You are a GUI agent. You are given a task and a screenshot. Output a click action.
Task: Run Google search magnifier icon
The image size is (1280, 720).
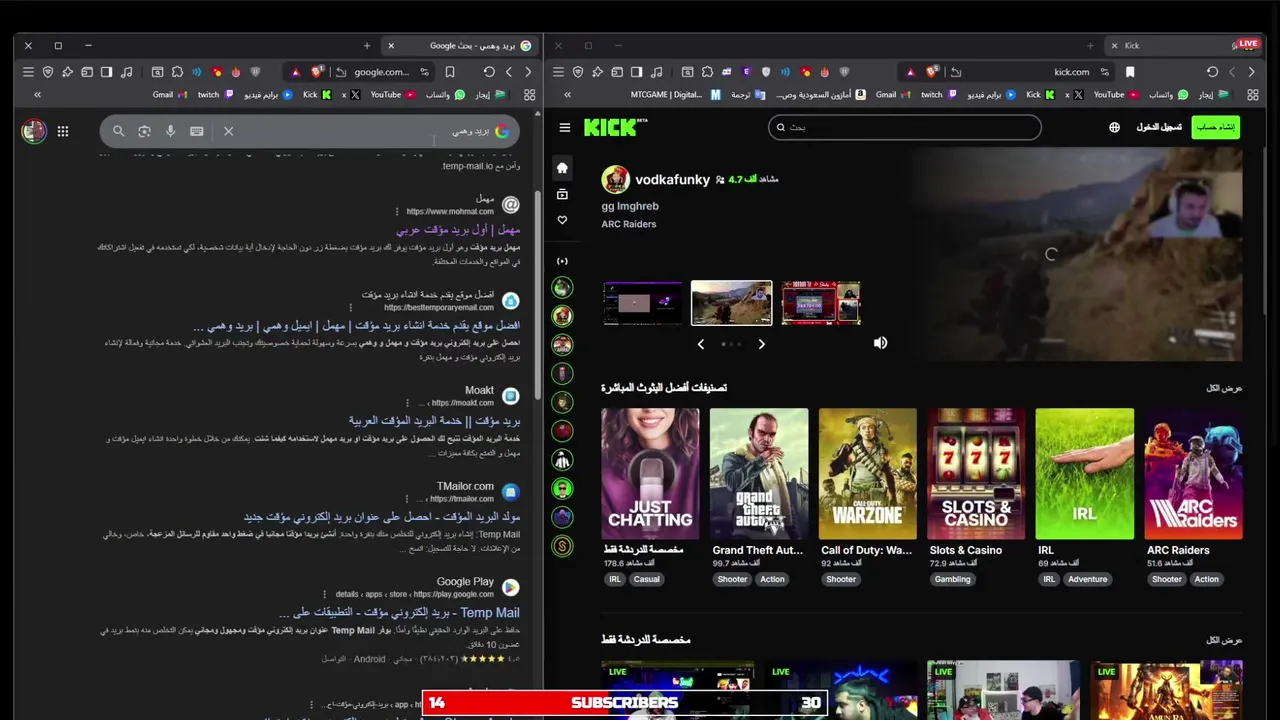[x=118, y=131]
